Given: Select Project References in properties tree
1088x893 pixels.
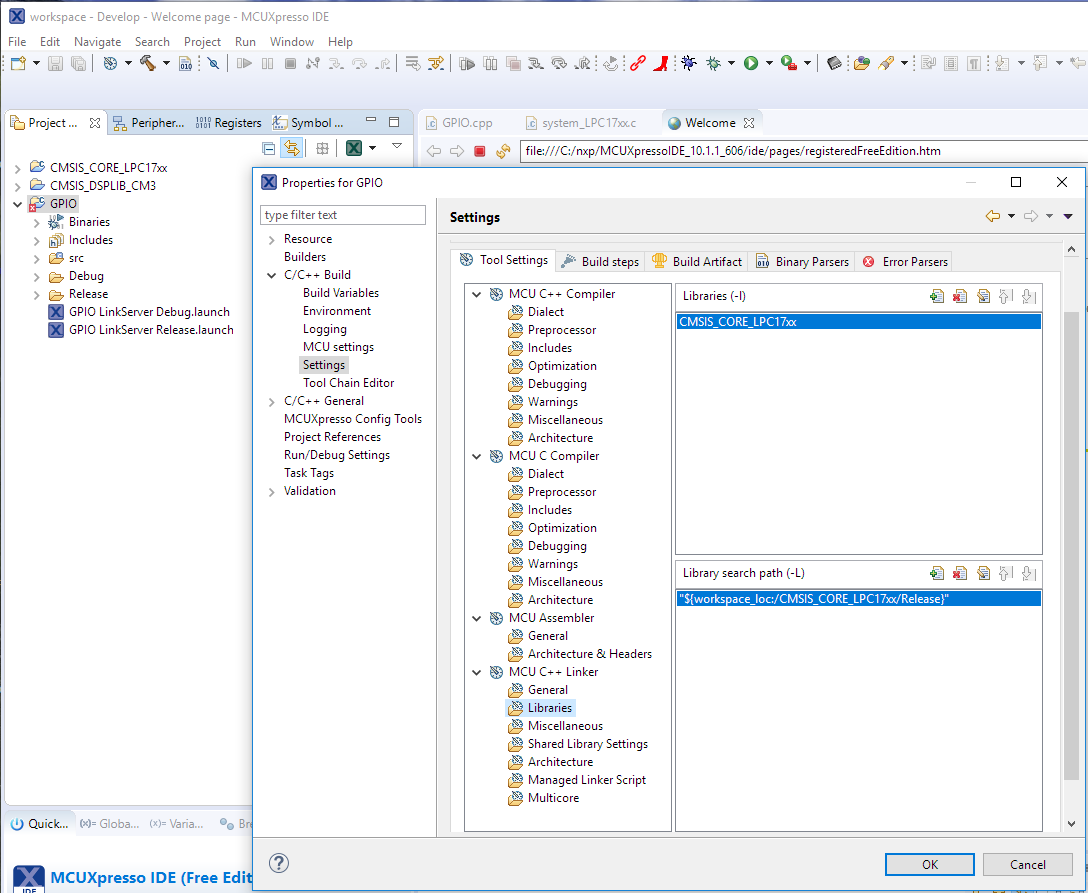Looking at the screenshot, I should click(x=332, y=437).
